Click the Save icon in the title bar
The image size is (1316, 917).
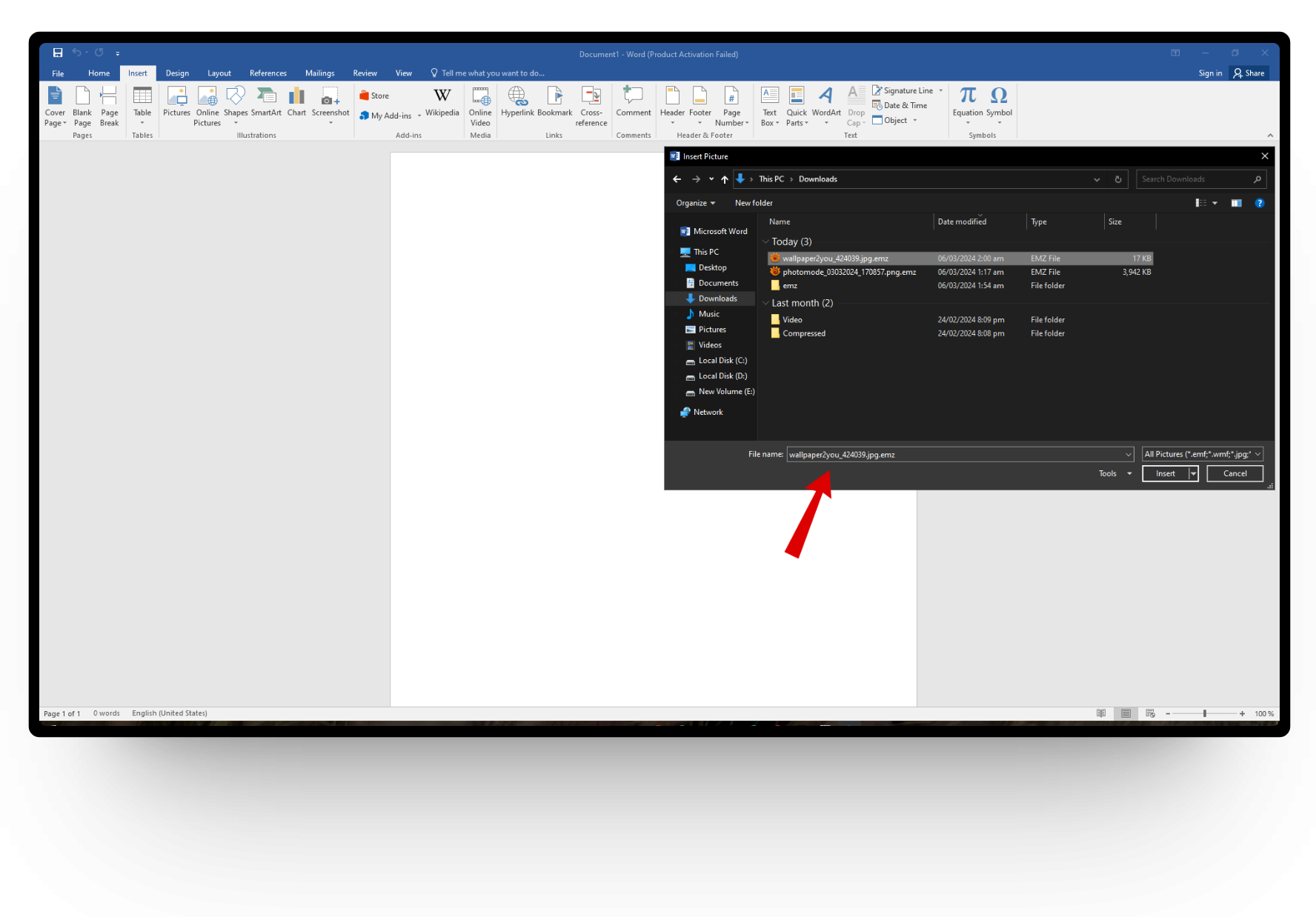[x=58, y=53]
